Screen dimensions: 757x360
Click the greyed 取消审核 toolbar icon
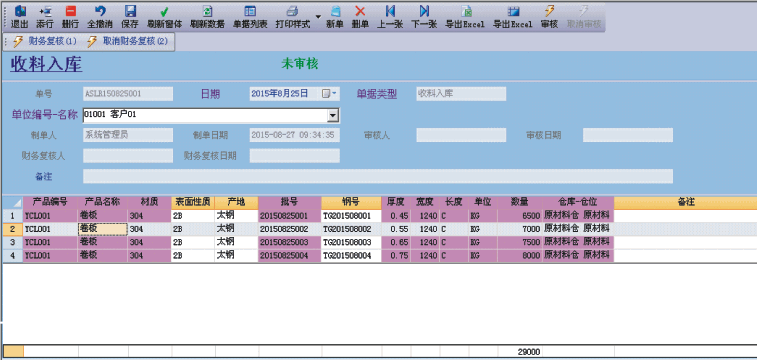(x=584, y=16)
